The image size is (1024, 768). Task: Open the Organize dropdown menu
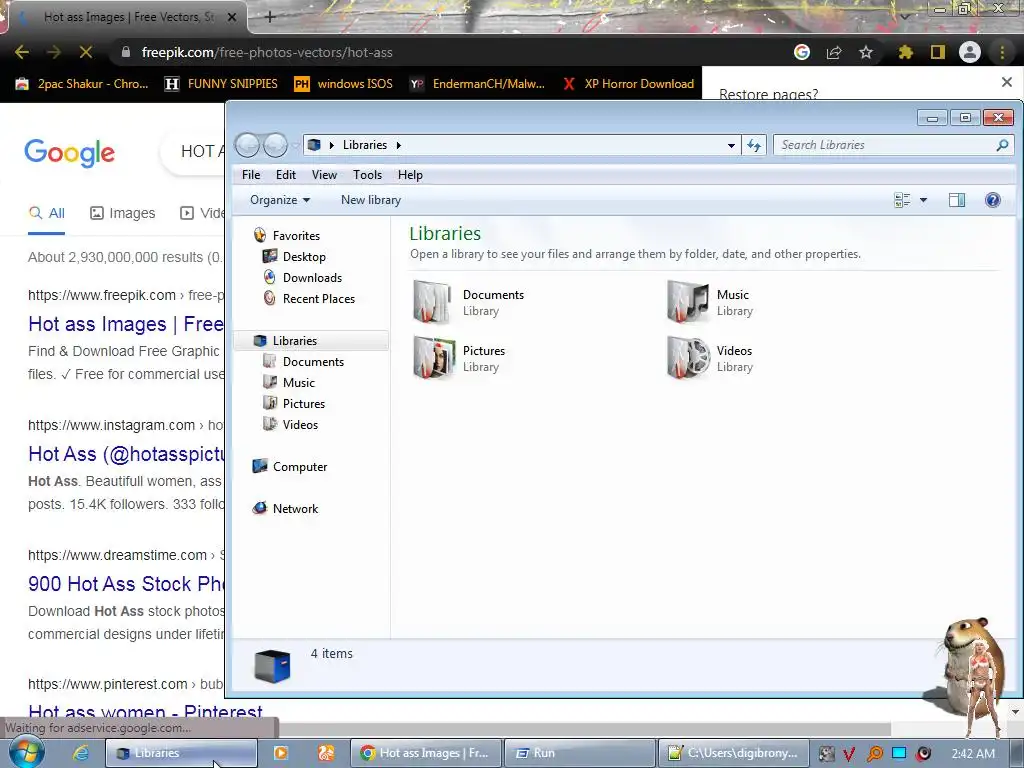(280, 200)
